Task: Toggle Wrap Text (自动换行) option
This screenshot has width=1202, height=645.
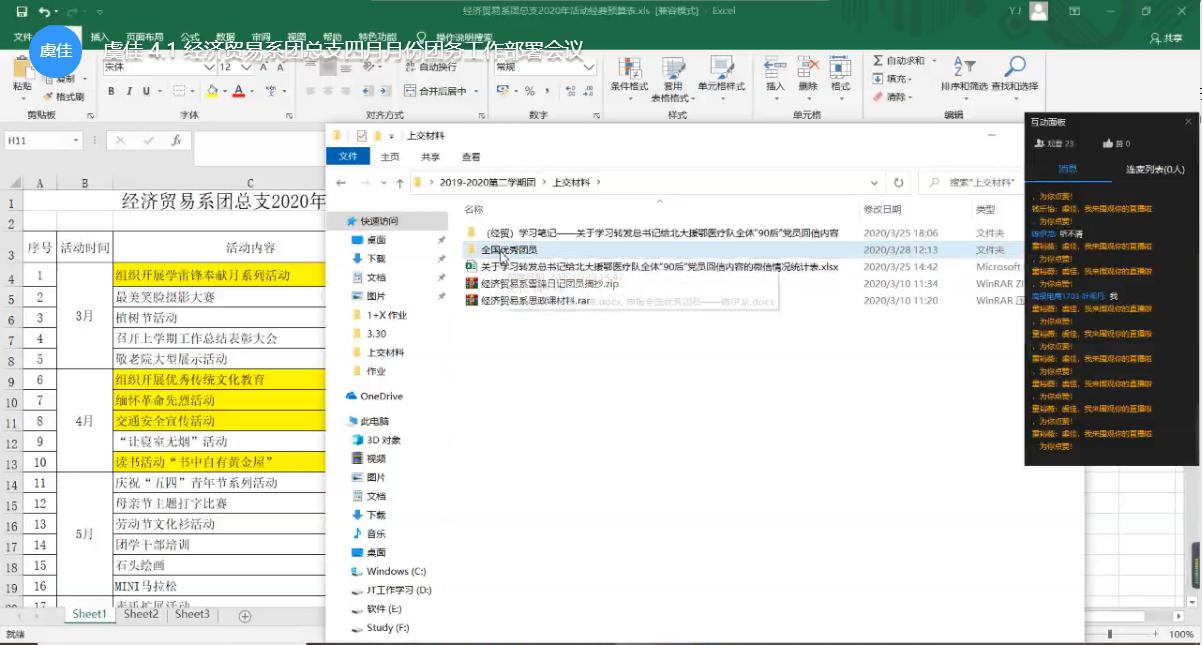Action: tap(430, 67)
